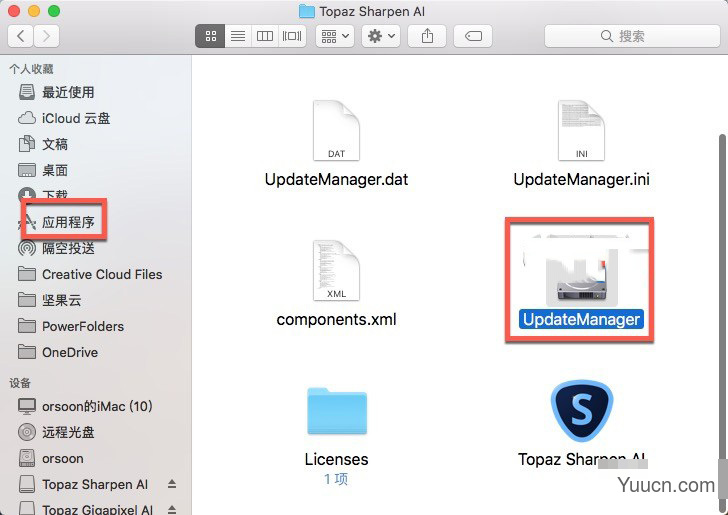Go forward in Finder navigation
This screenshot has height=515, width=728.
tap(46, 36)
